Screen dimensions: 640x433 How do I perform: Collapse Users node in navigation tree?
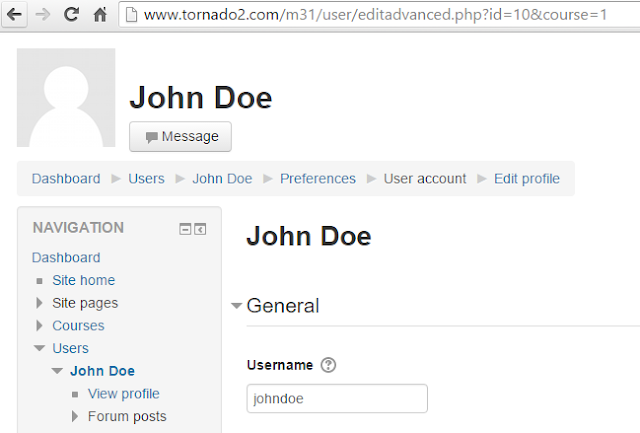click(39, 349)
